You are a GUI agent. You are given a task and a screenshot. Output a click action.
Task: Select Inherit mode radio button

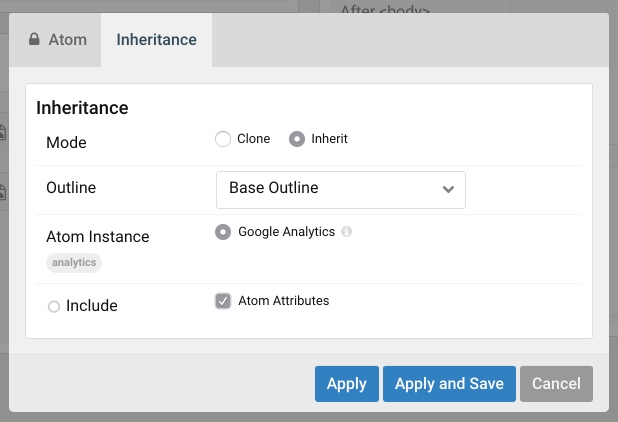pyautogui.click(x=297, y=140)
